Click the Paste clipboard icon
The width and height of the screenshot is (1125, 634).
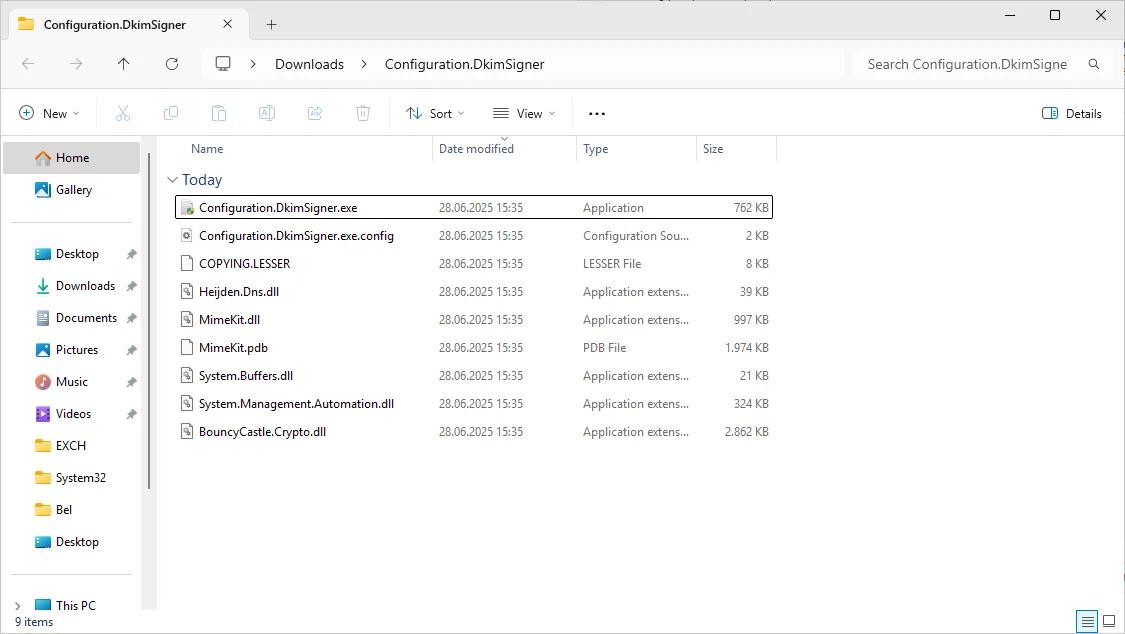(x=219, y=113)
